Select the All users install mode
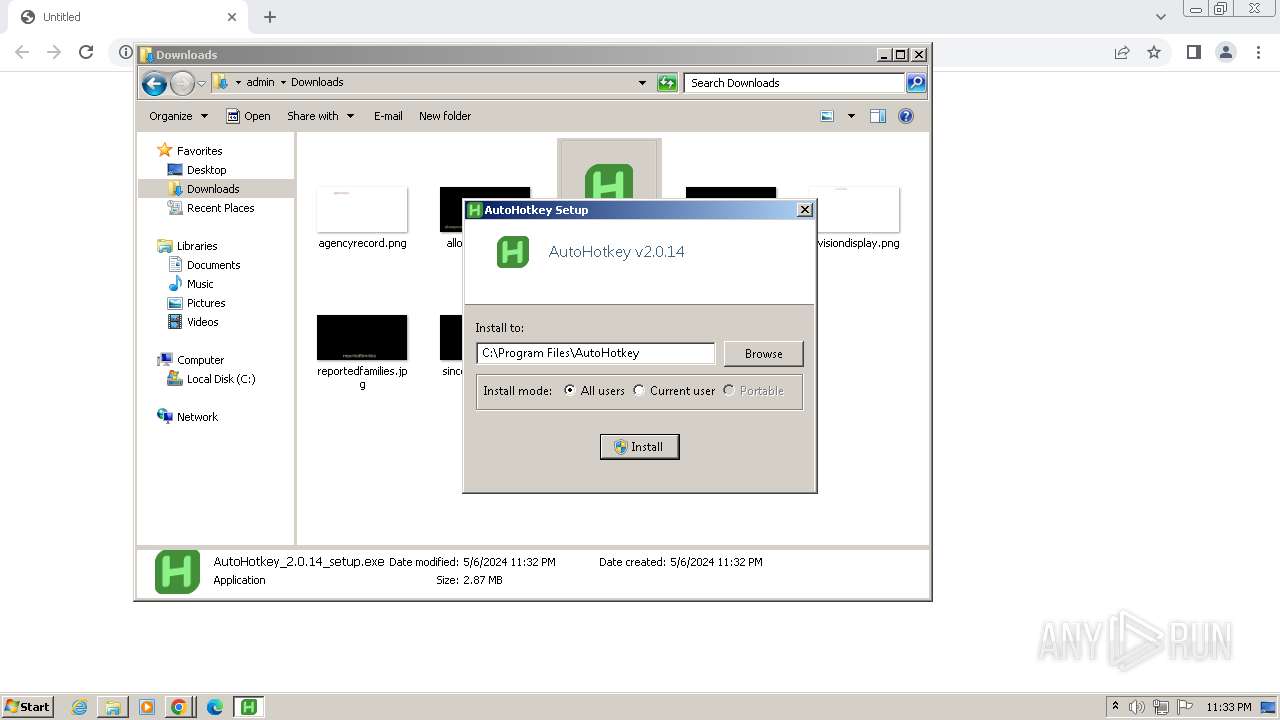 tap(594, 391)
